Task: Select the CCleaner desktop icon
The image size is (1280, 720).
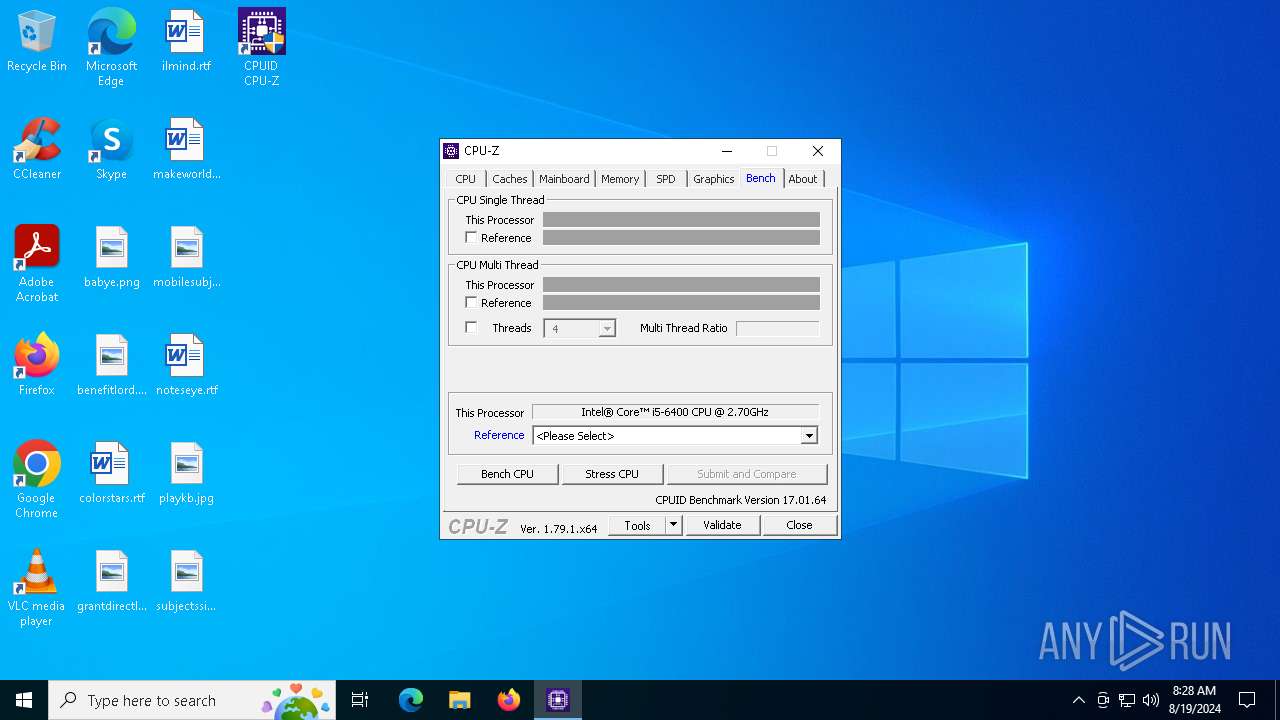Action: [x=37, y=149]
